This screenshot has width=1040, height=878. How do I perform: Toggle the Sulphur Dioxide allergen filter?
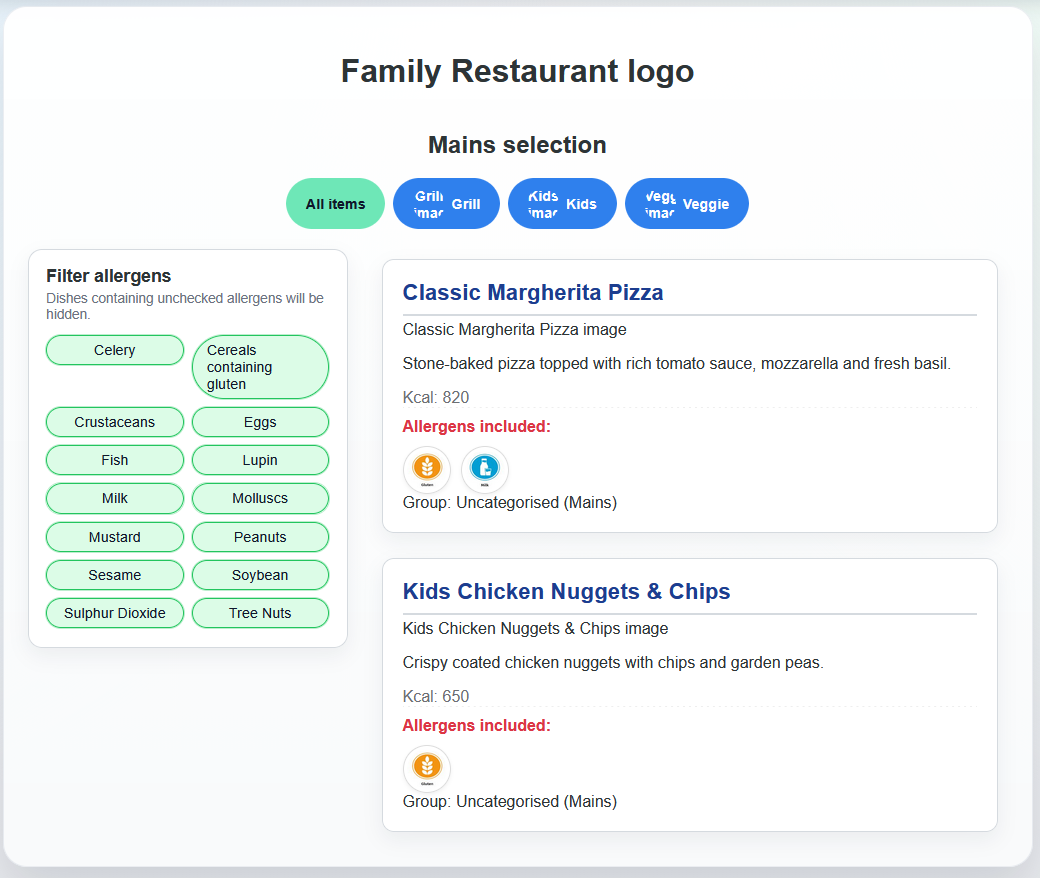point(114,613)
